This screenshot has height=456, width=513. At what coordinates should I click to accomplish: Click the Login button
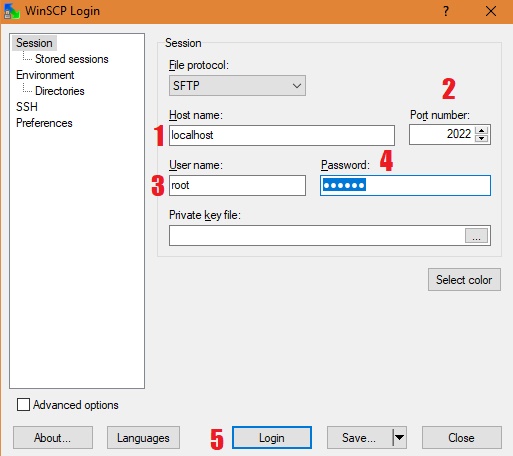tap(272, 438)
